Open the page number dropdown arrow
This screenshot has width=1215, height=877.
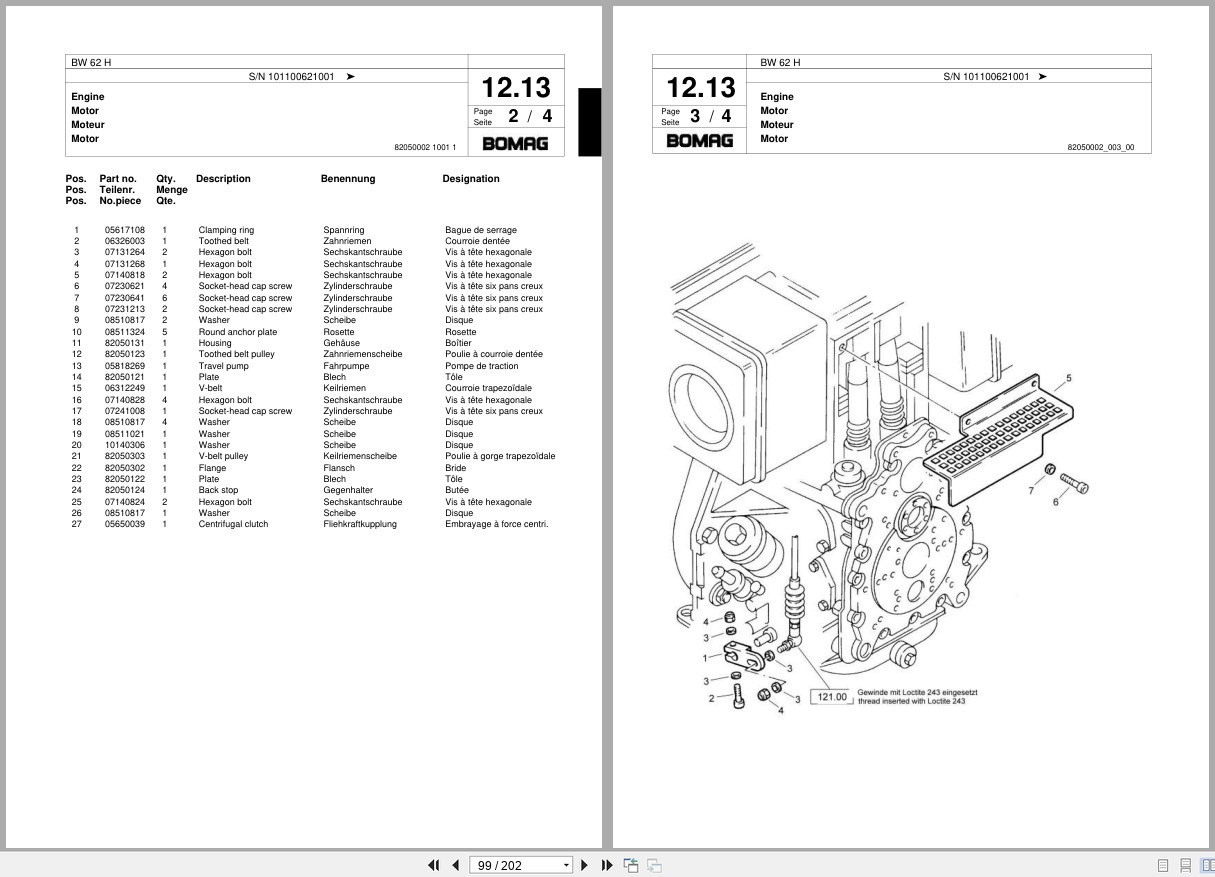pyautogui.click(x=566, y=865)
